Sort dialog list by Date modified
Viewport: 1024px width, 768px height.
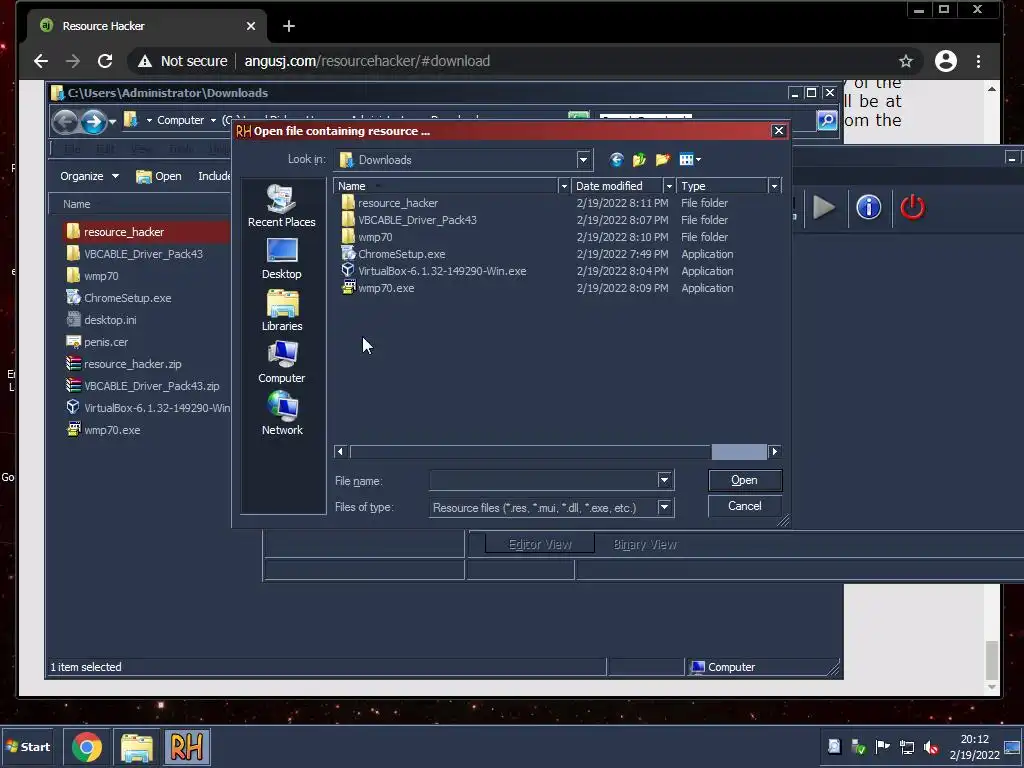pos(616,186)
